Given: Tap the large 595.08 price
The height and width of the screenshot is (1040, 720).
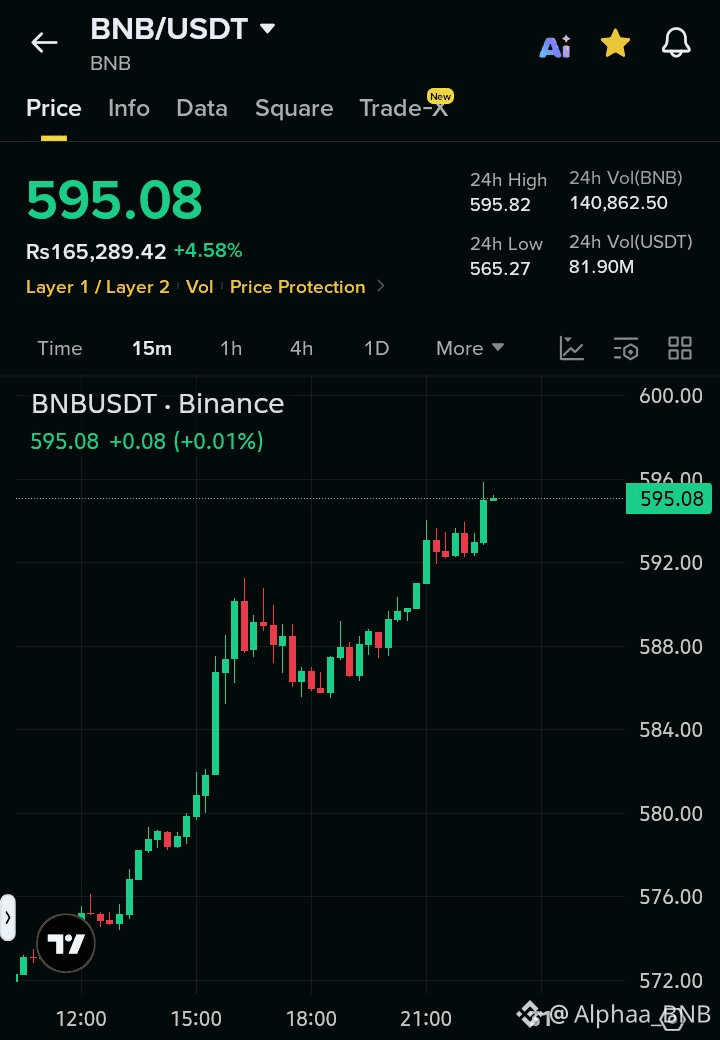Looking at the screenshot, I should (114, 200).
